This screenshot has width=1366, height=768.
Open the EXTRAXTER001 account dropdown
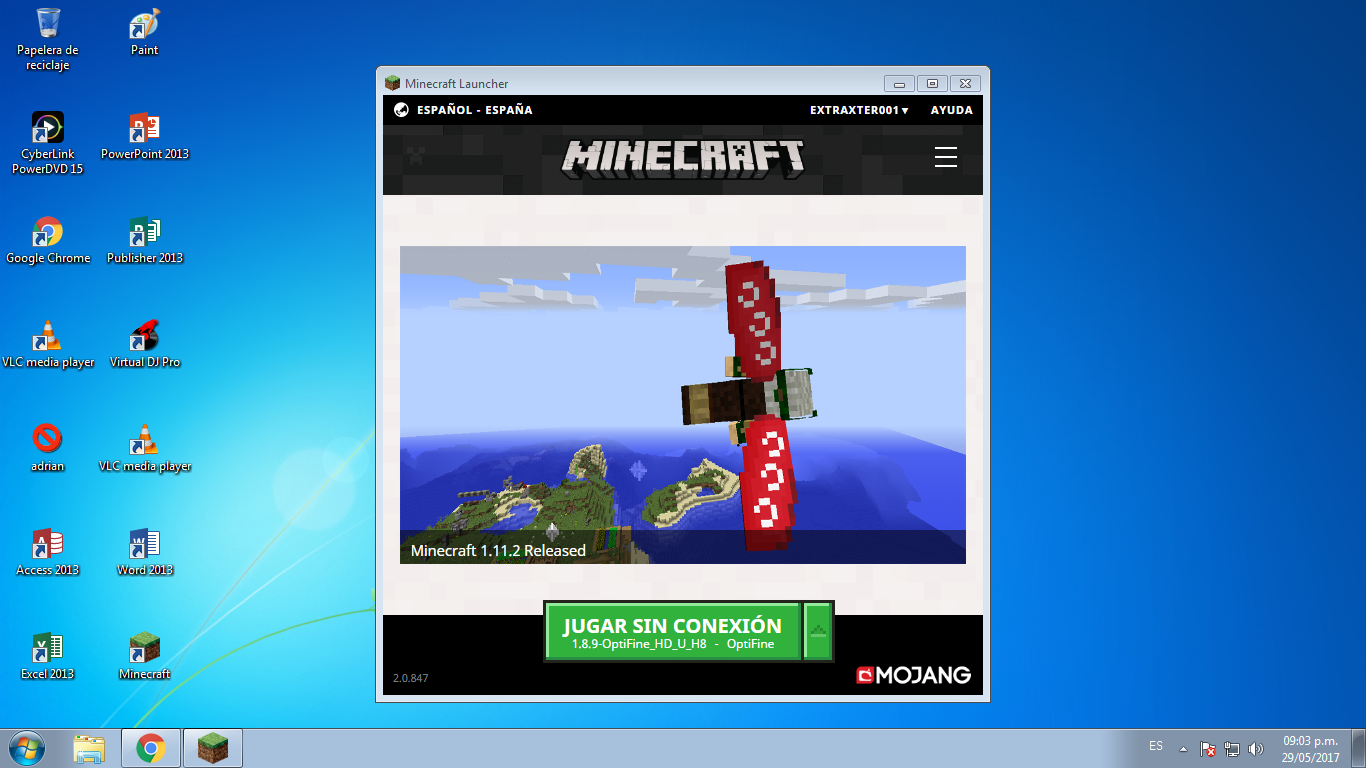[859, 110]
